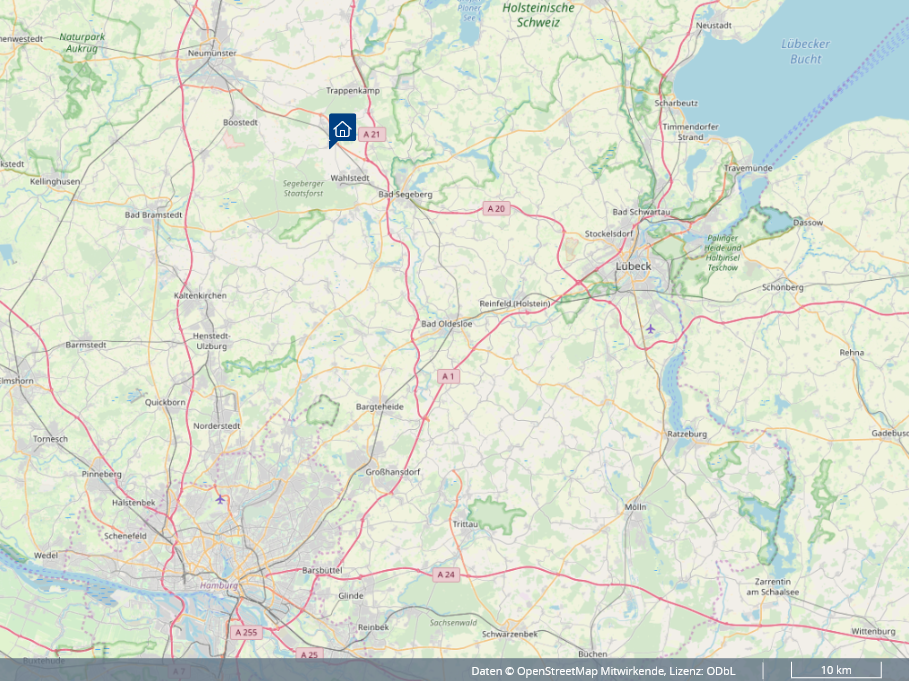Click the Hamburg airport plane icon
909x681 pixels.
[x=220, y=498]
